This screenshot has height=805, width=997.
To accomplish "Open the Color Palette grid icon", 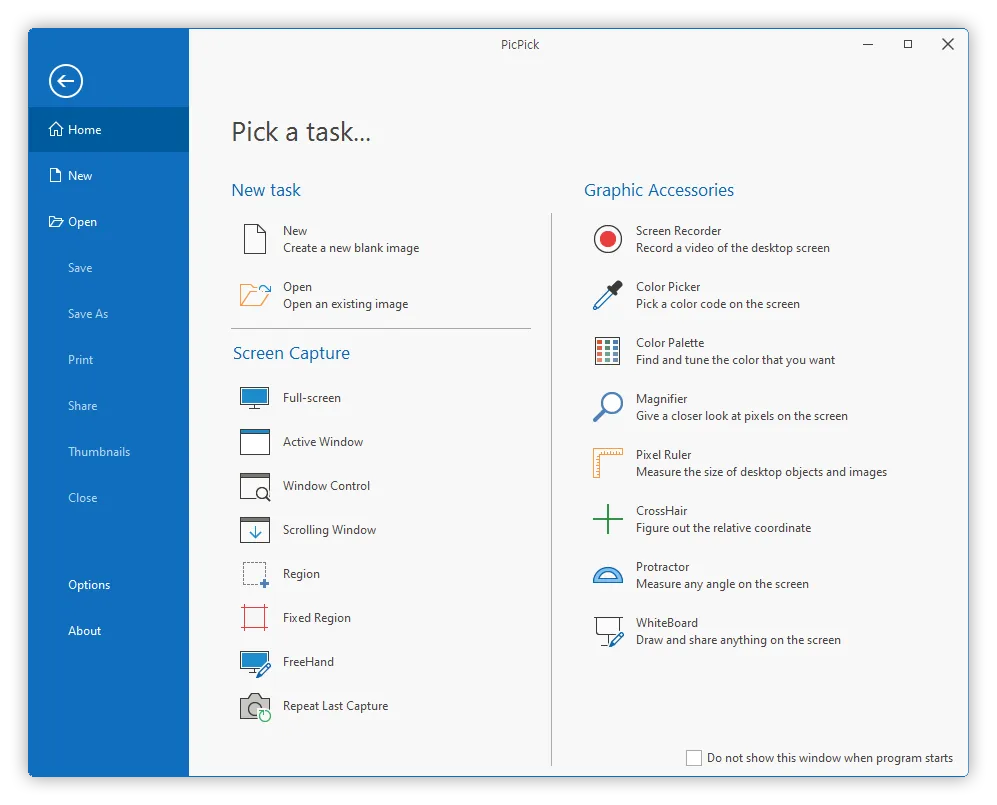I will click(x=607, y=351).
